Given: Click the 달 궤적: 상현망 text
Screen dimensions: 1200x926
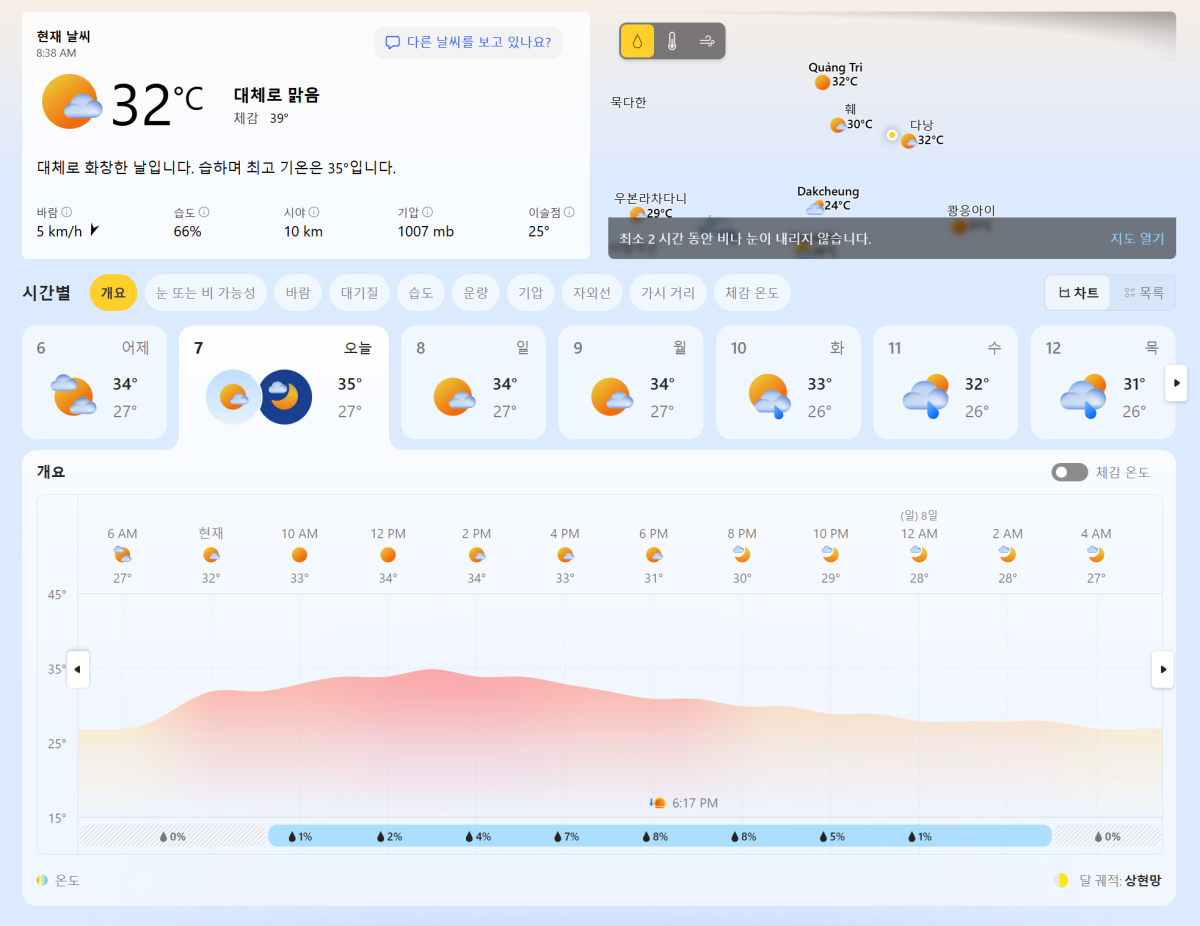Looking at the screenshot, I should point(1121,881).
